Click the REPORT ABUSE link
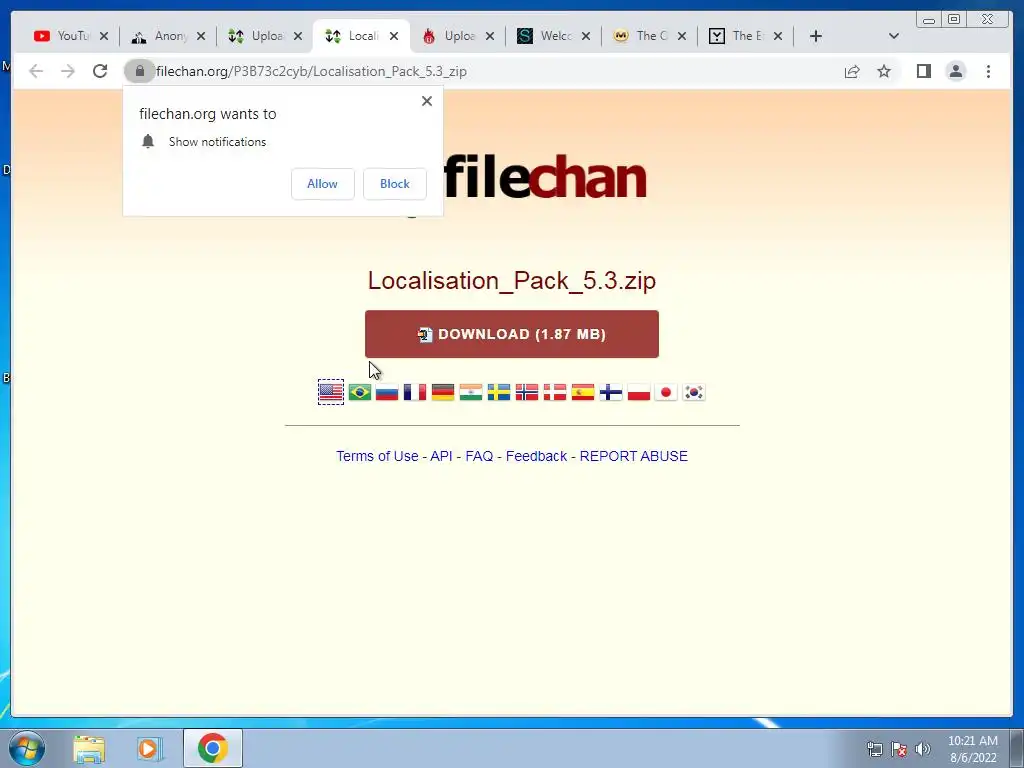 point(633,456)
